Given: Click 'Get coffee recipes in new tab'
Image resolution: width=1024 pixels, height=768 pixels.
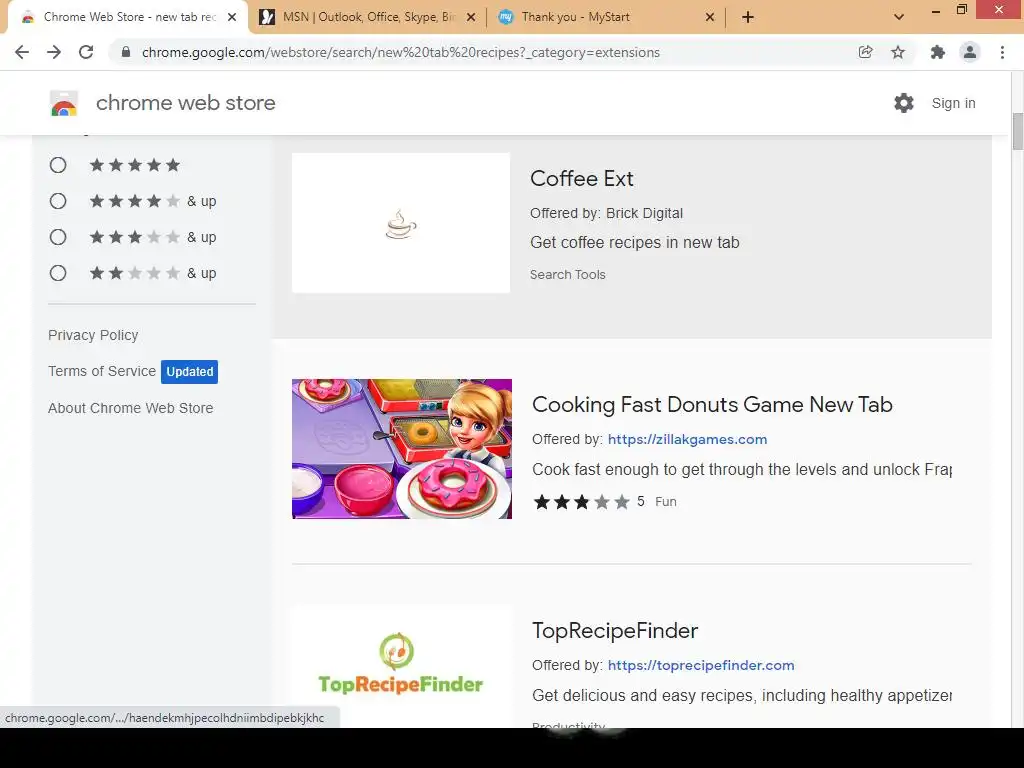Looking at the screenshot, I should point(634,242).
